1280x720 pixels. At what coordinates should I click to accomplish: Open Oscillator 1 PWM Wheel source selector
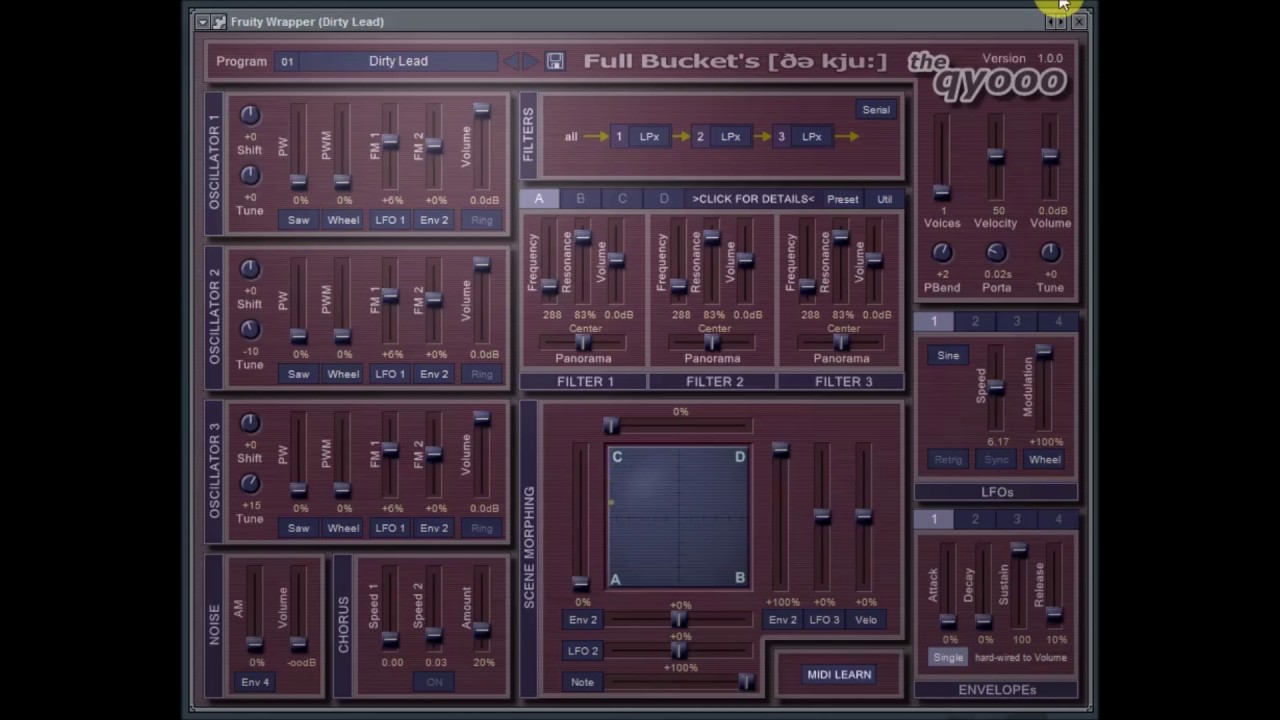click(x=343, y=220)
